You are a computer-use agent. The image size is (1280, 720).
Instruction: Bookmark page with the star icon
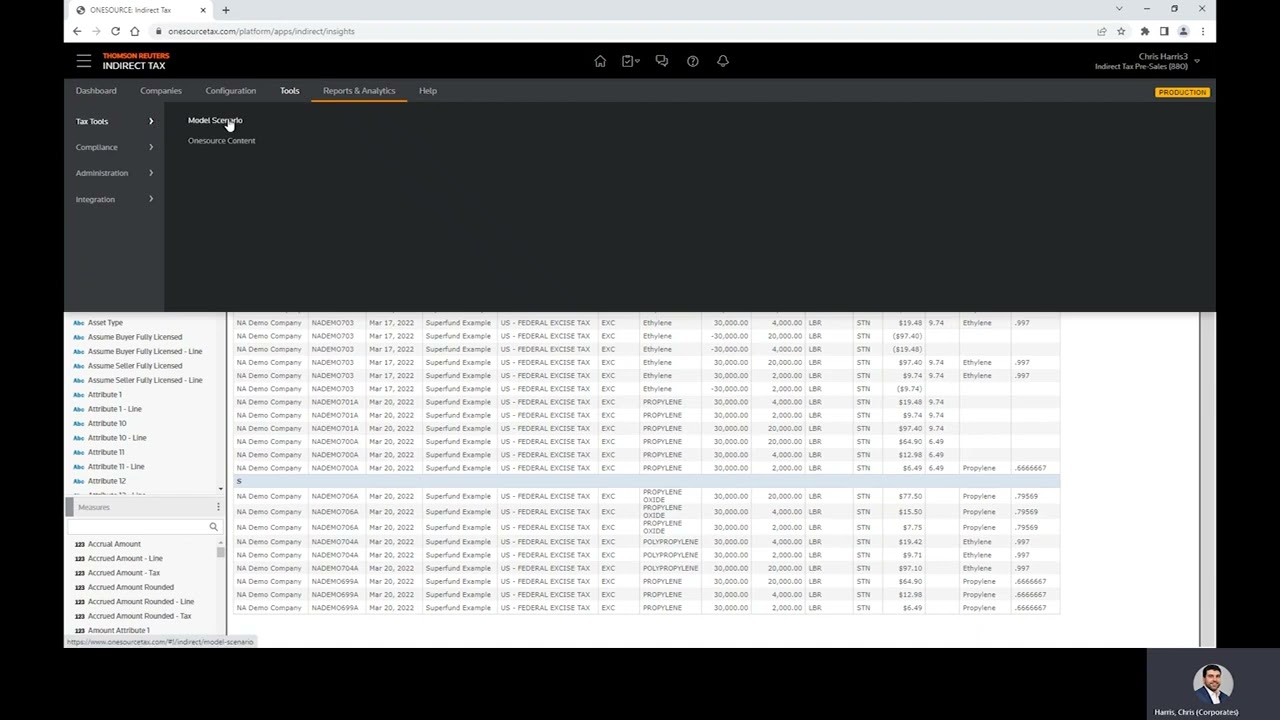click(x=1121, y=31)
